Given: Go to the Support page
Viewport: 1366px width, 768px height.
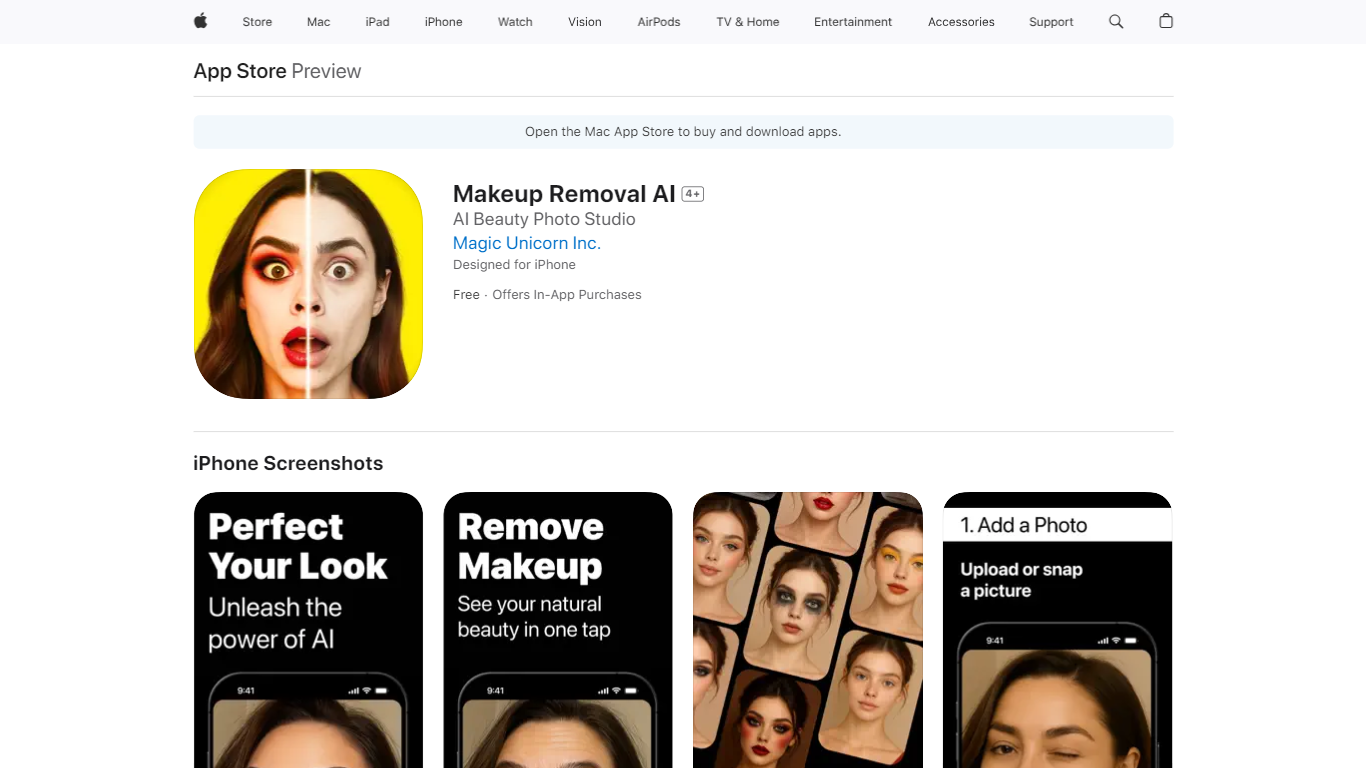Looking at the screenshot, I should tap(1051, 22).
